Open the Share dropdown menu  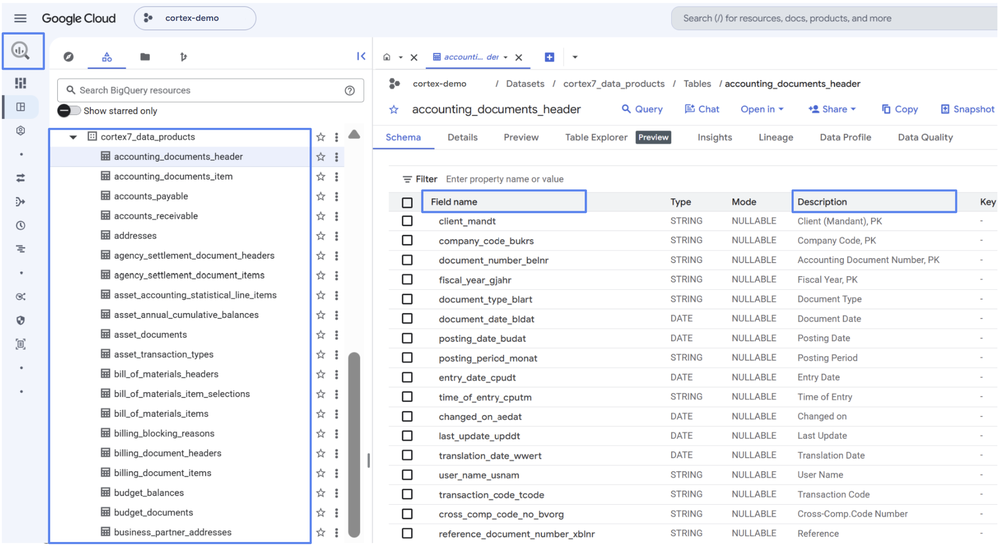832,109
